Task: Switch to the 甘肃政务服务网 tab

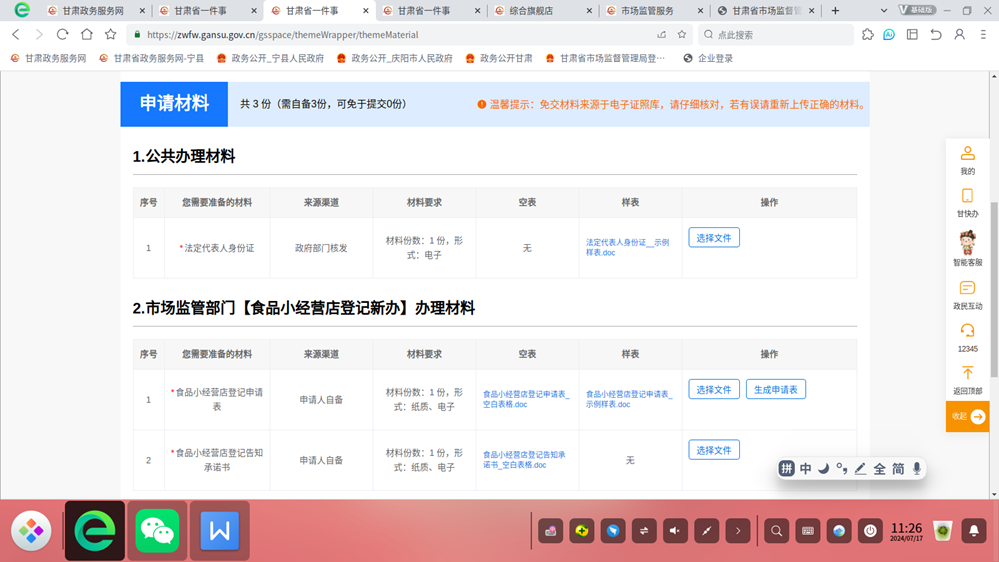Action: [94, 11]
